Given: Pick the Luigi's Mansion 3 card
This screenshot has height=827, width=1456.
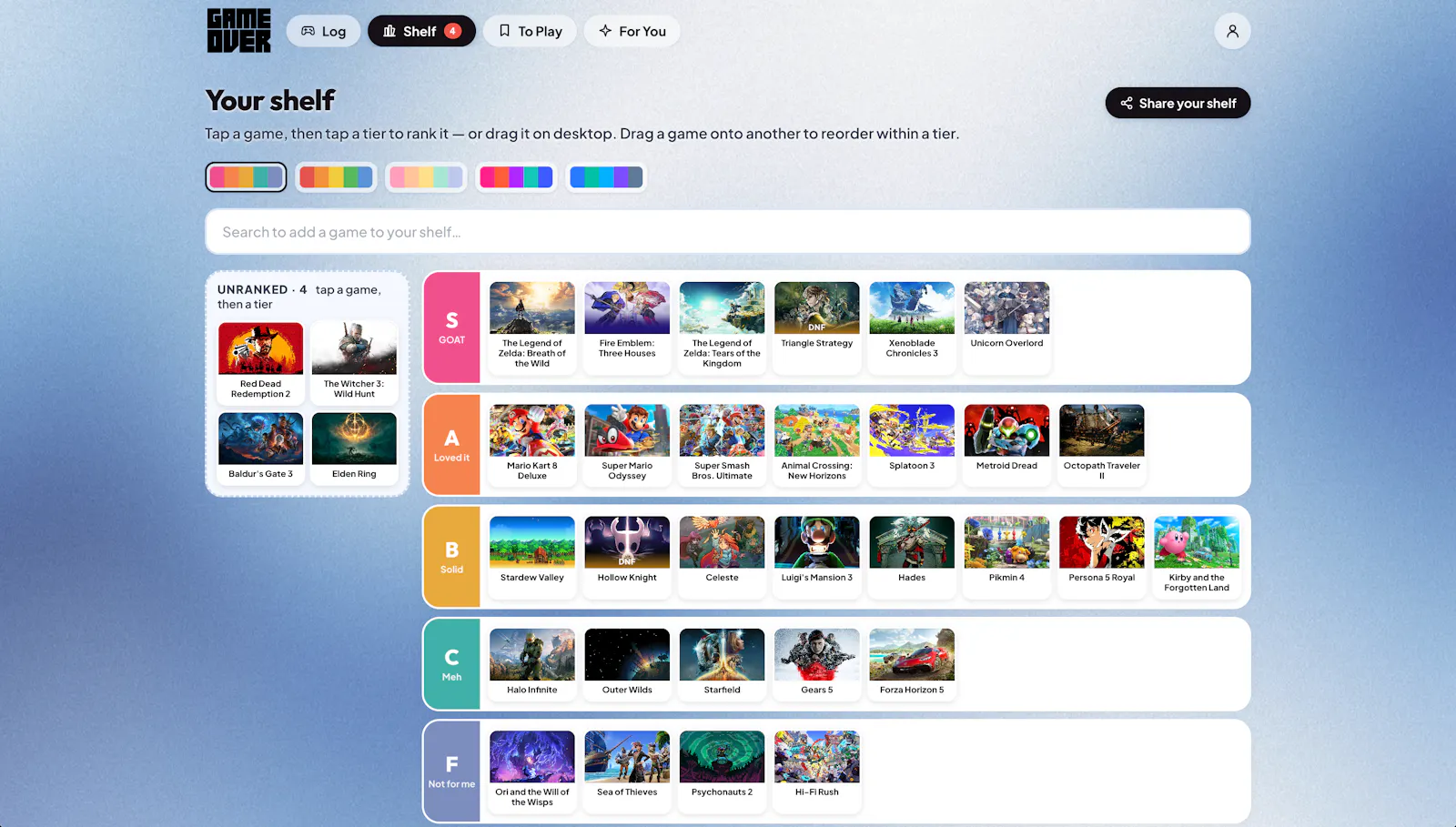Looking at the screenshot, I should click(817, 557).
